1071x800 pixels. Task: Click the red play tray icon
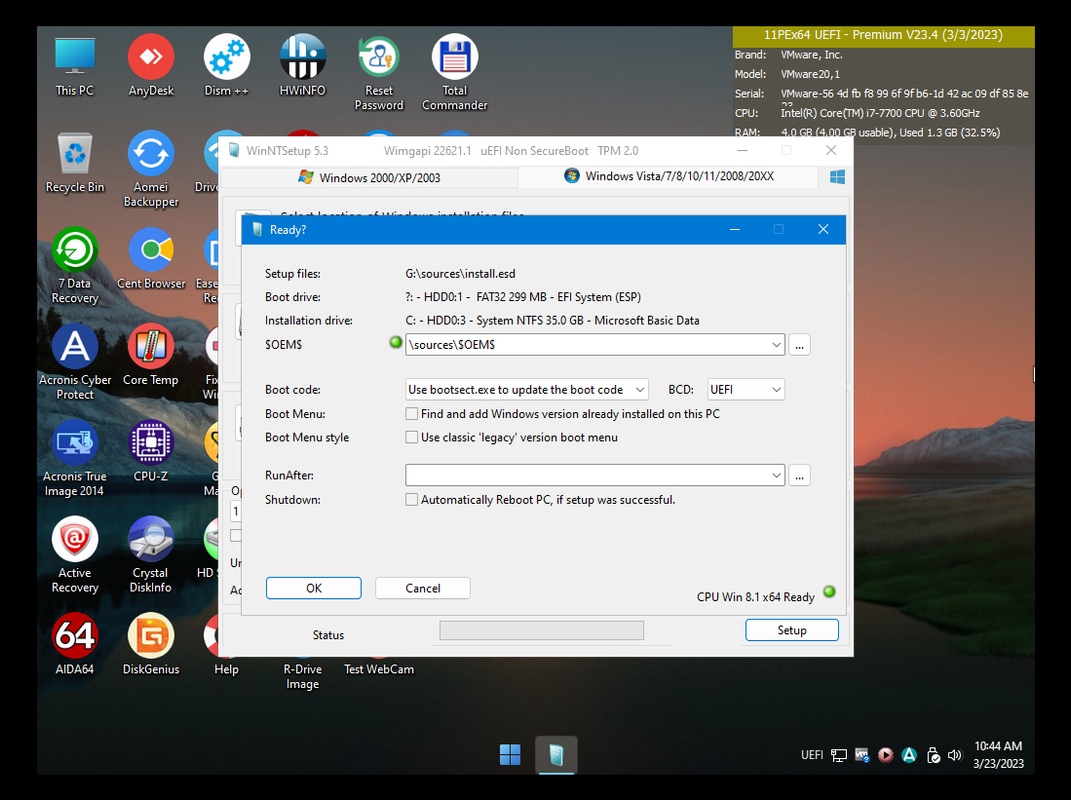coord(885,755)
